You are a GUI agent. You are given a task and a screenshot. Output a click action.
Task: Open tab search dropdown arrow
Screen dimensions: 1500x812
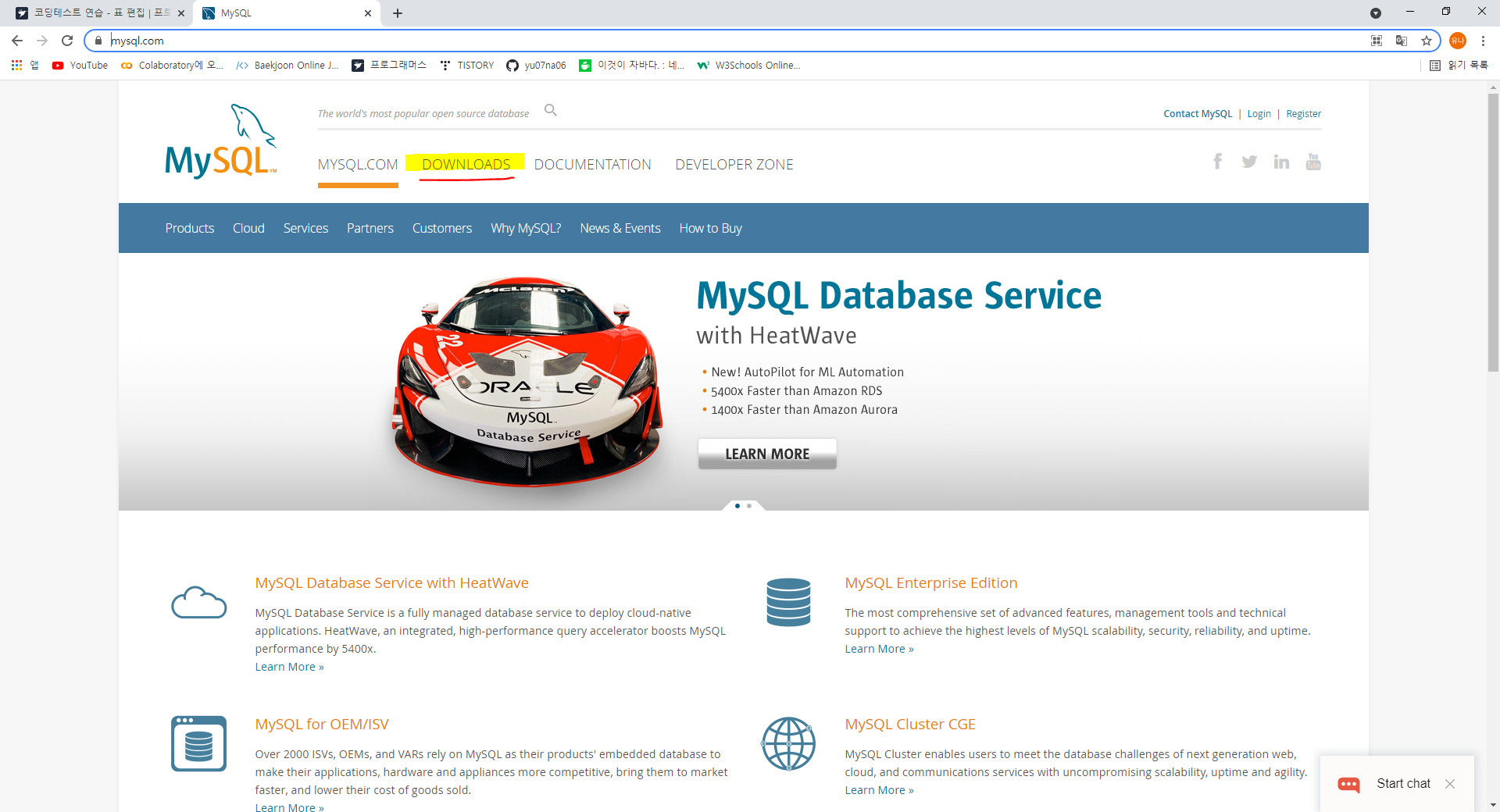click(1376, 13)
